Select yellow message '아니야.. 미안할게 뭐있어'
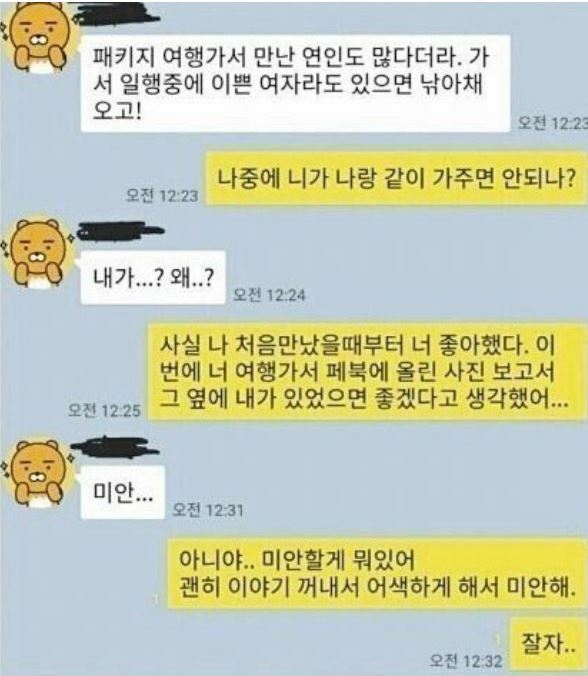Screen dimensions: 588x676 tap(377, 573)
